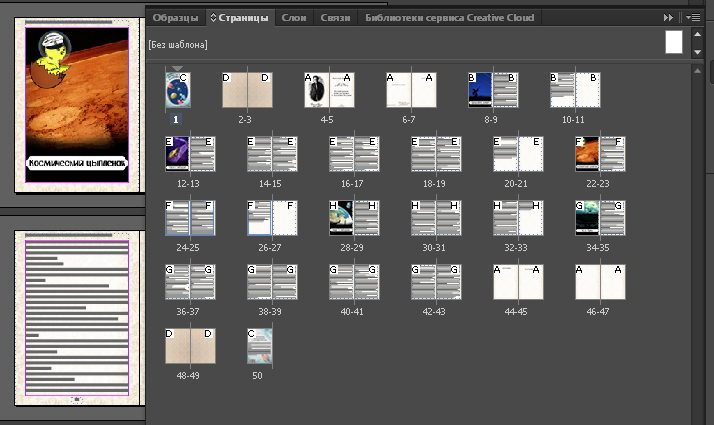Viewport: 714px width, 425px height.
Task: Click the page number label 48-49
Action: coord(190,375)
